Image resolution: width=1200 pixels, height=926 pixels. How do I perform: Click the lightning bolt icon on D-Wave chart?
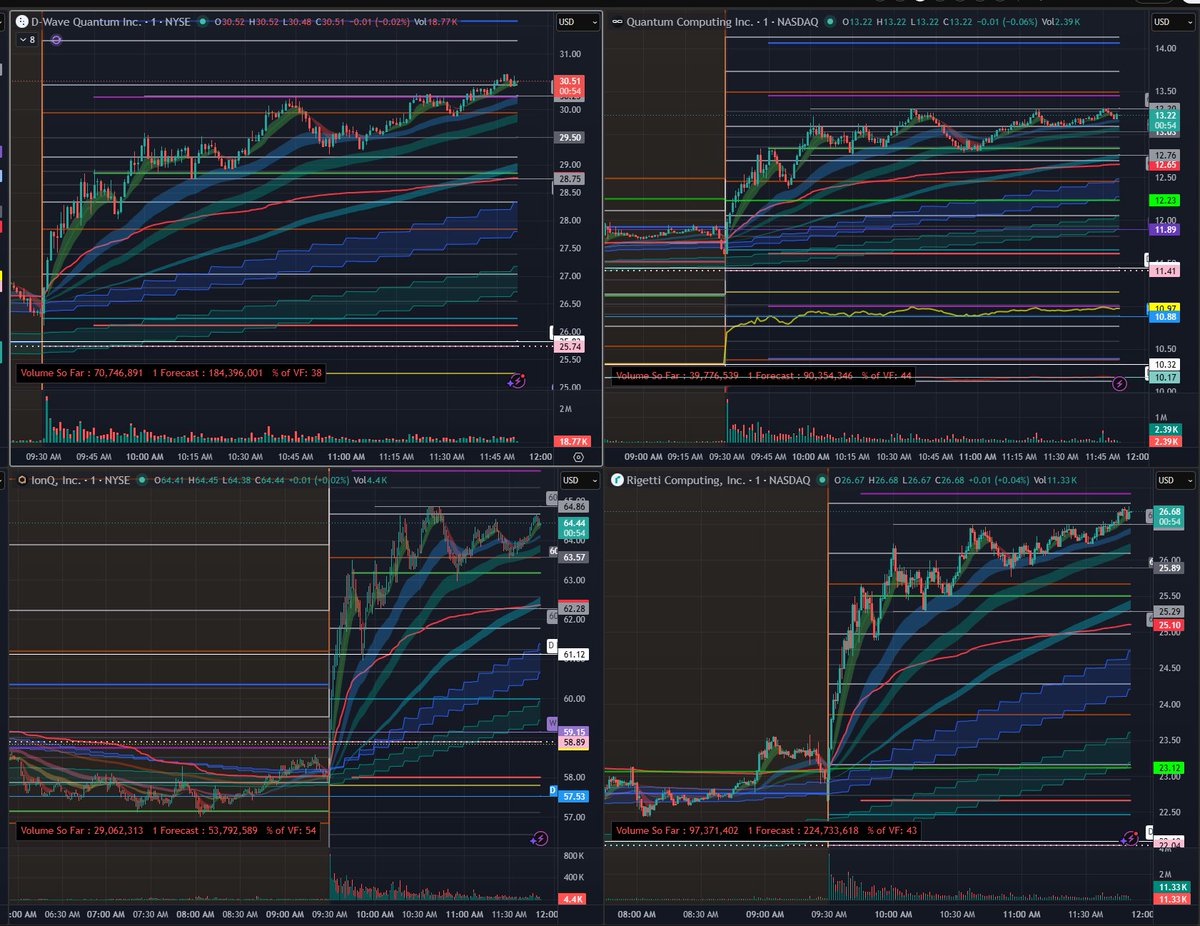[x=517, y=380]
